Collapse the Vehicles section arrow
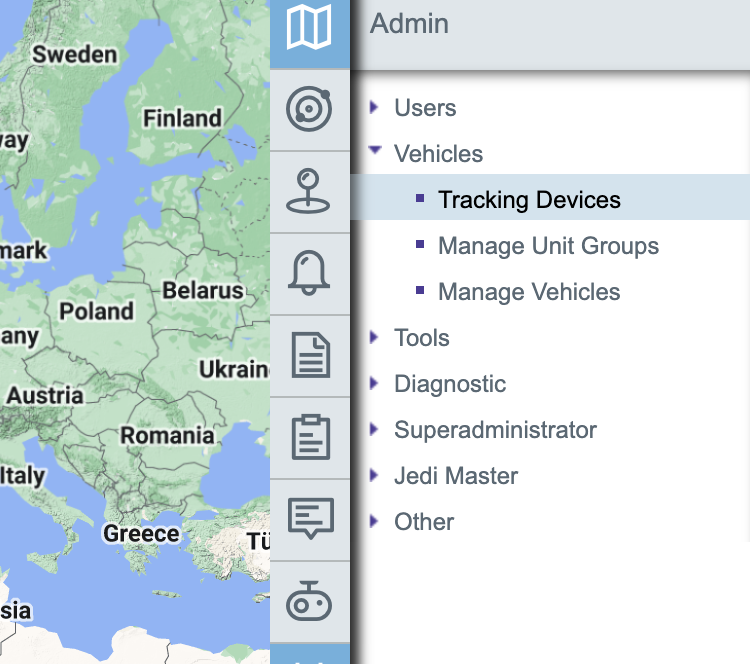 click(x=375, y=152)
